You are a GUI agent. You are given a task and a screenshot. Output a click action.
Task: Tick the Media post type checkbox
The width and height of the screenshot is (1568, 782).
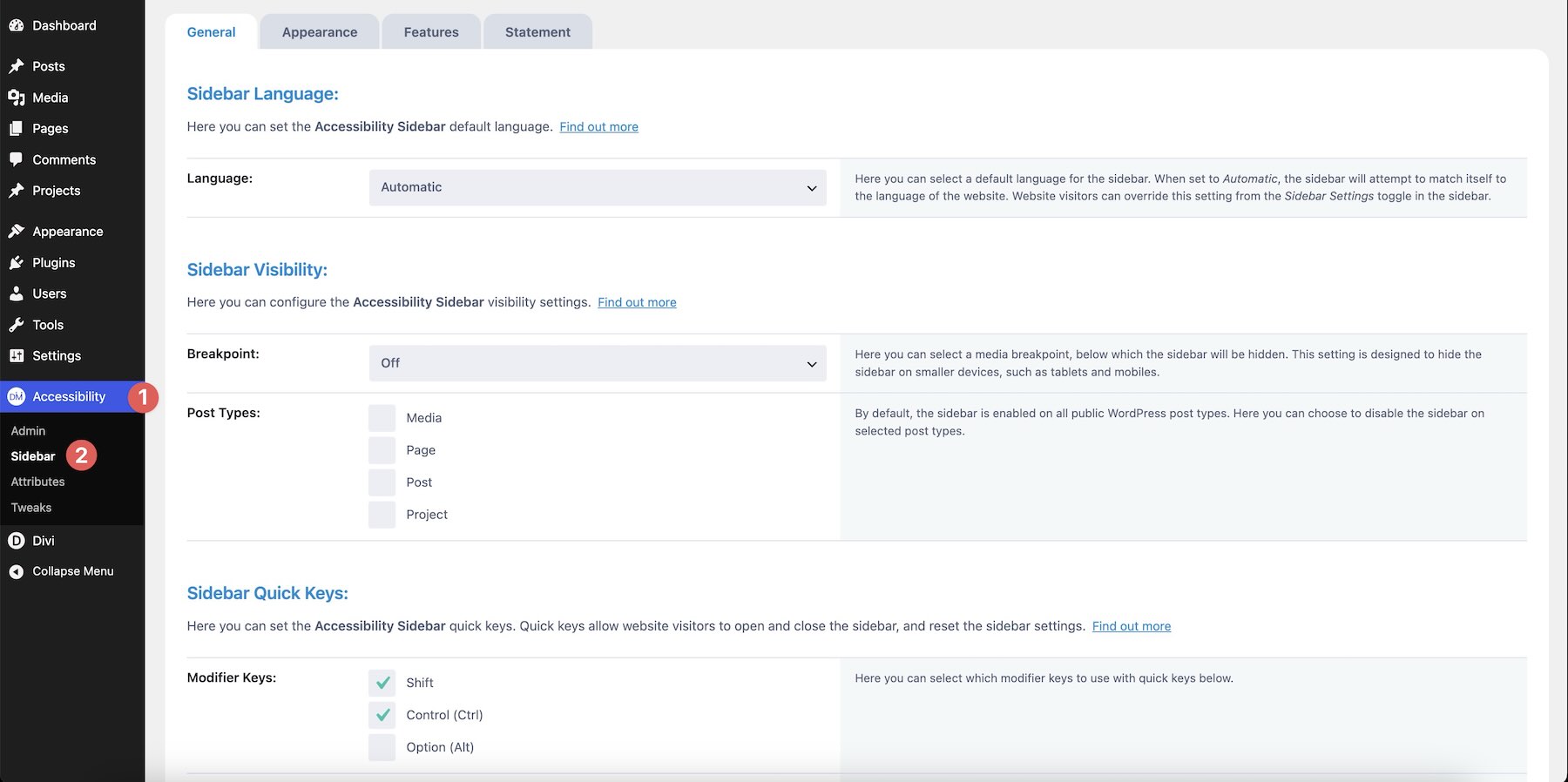coord(382,418)
